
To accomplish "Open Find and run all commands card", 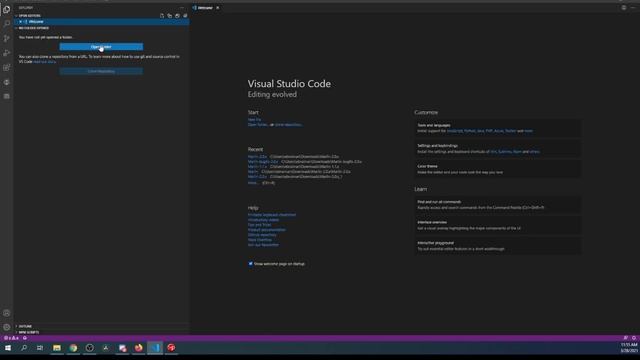I will point(498,204).
